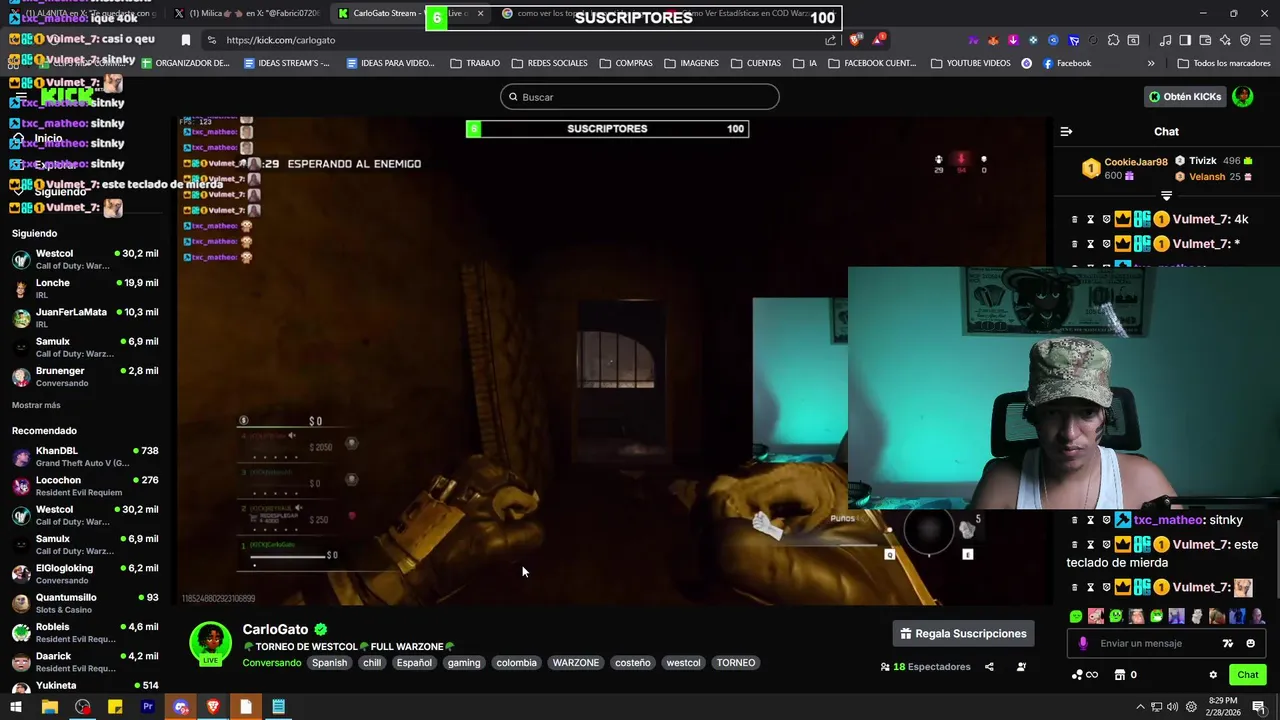Collapse the chat panel with arrow icon
Viewport: 1280px width, 720px height.
coord(1066,131)
